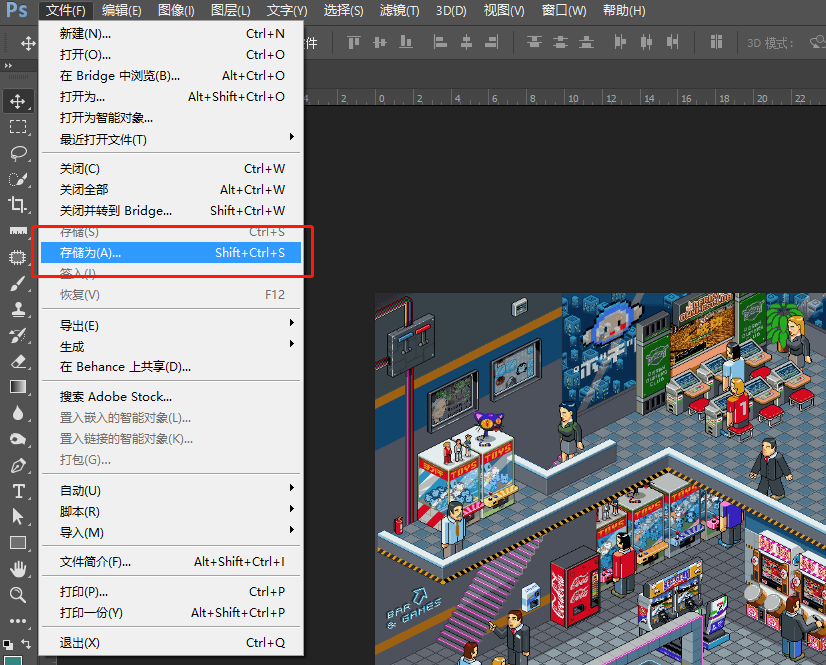Select the Pen tool

(x=18, y=465)
